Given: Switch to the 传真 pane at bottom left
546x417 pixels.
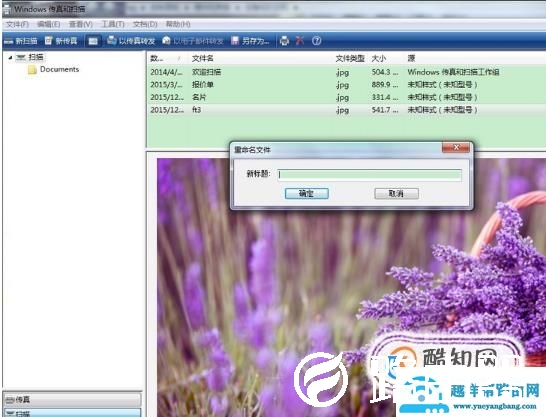Looking at the screenshot, I should [72, 400].
